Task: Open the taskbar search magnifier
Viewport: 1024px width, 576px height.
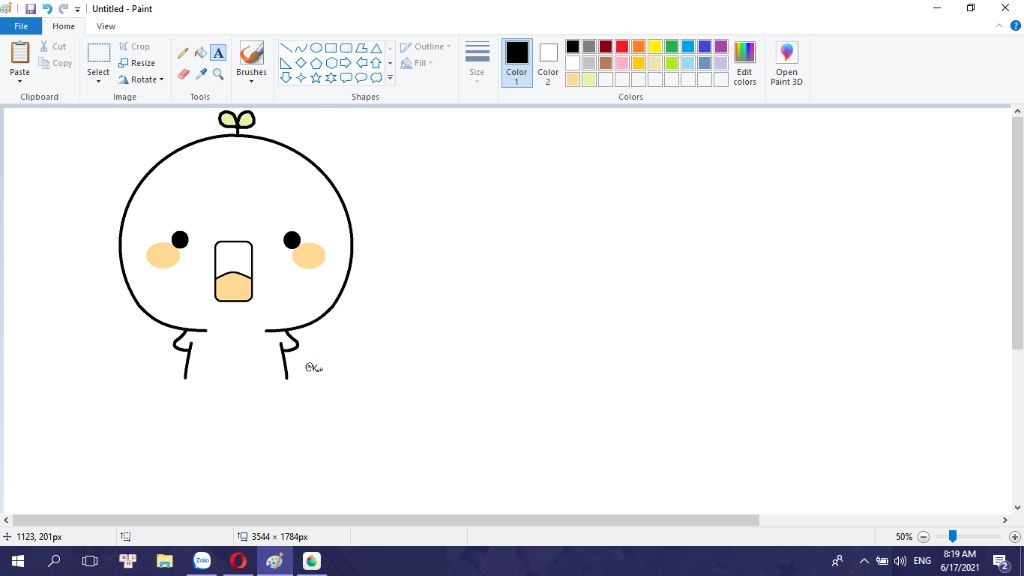Action: click(54, 561)
